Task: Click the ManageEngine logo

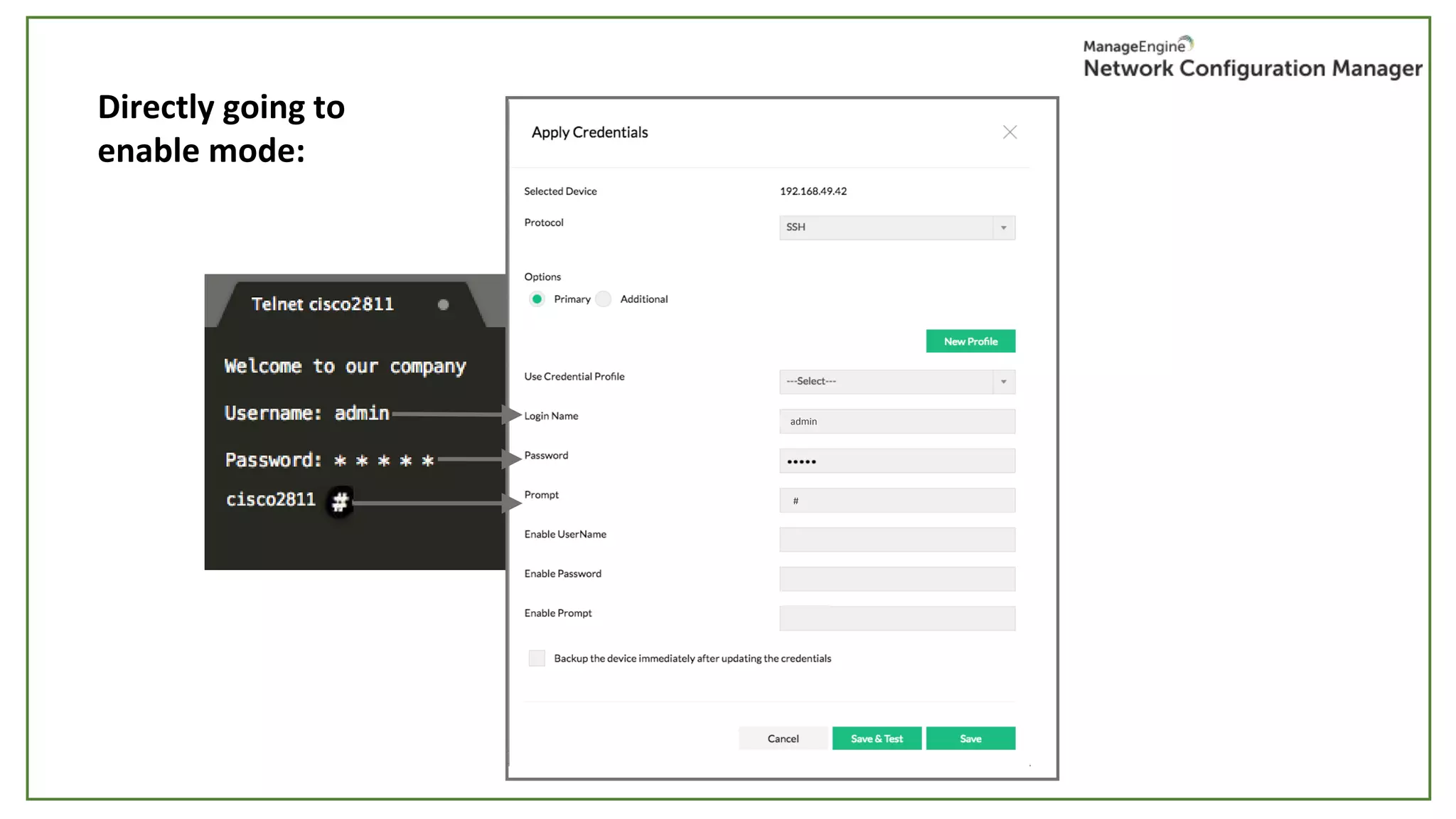Action: (1137, 45)
